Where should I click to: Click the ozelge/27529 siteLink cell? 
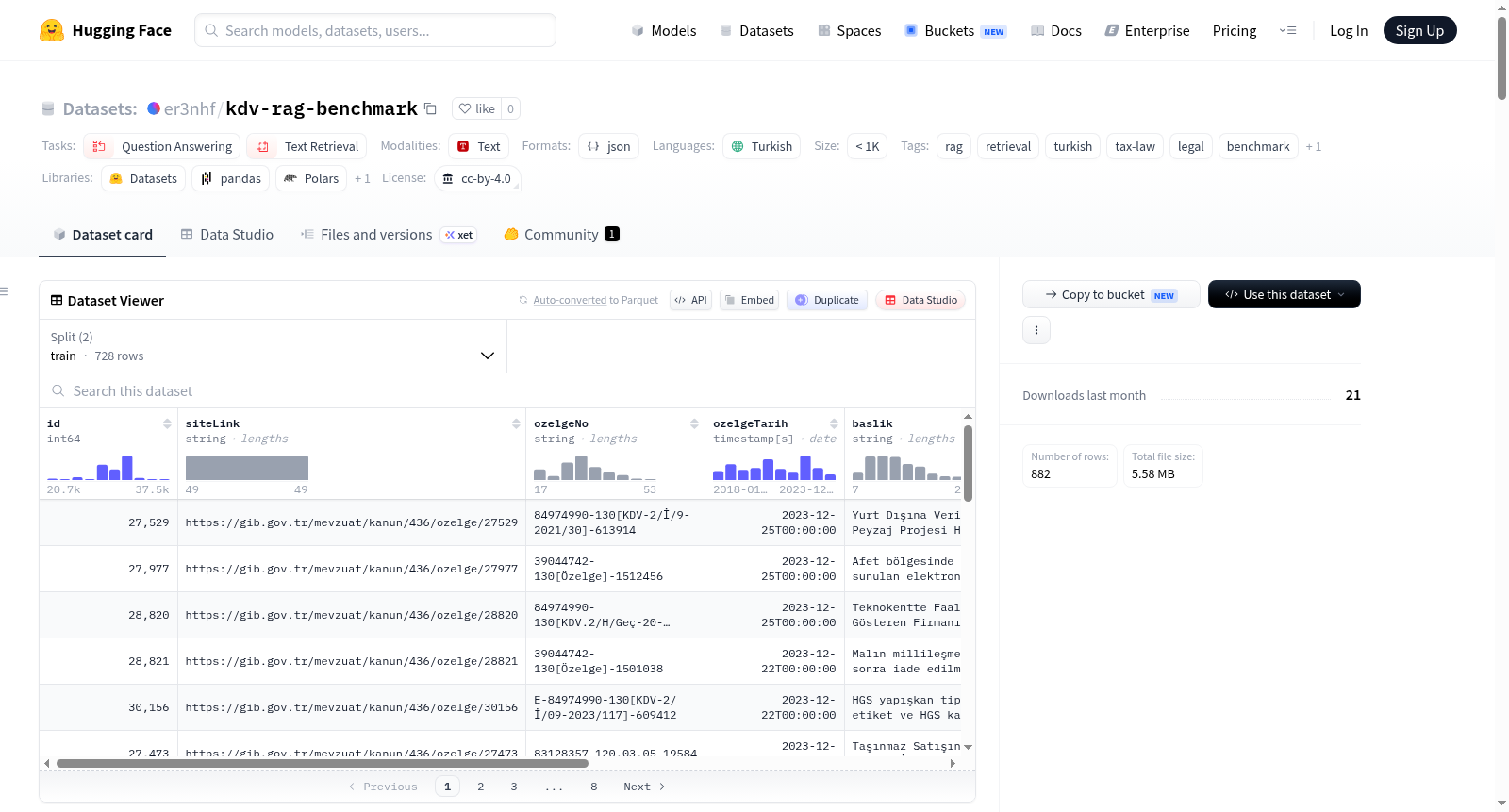pyautogui.click(x=352, y=522)
